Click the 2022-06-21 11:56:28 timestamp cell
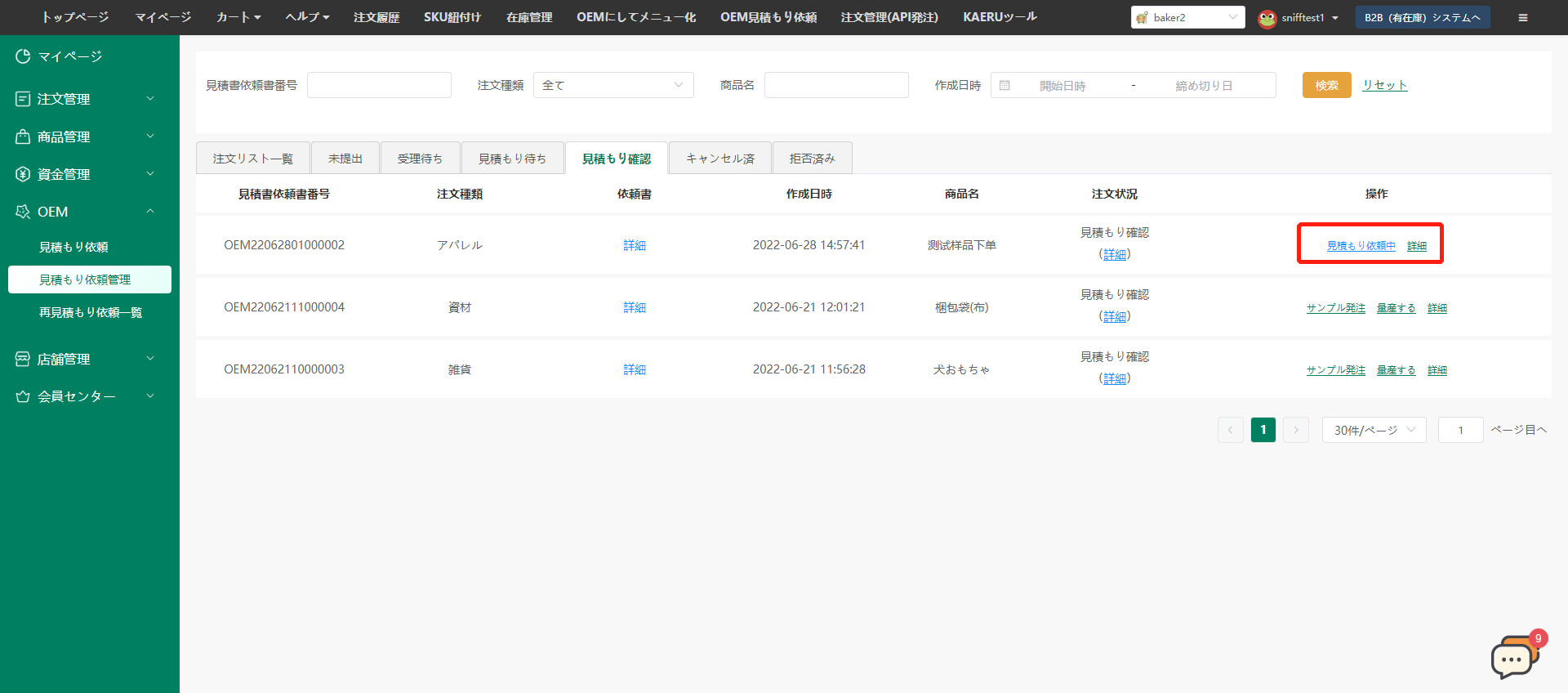Image resolution: width=1568 pixels, height=693 pixels. 809,369
